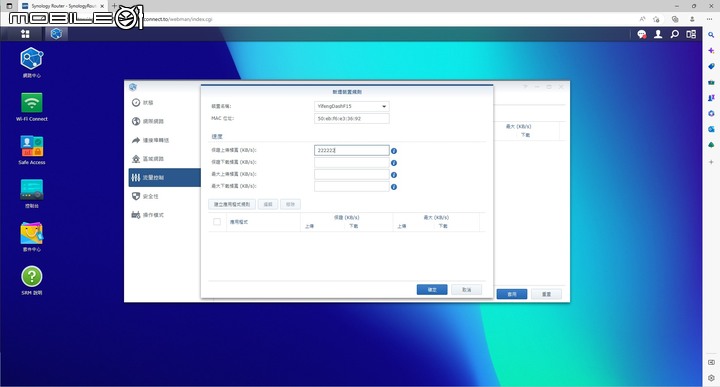
Task: Focus the MAC address (MAC 位址) field
Action: 352,118
